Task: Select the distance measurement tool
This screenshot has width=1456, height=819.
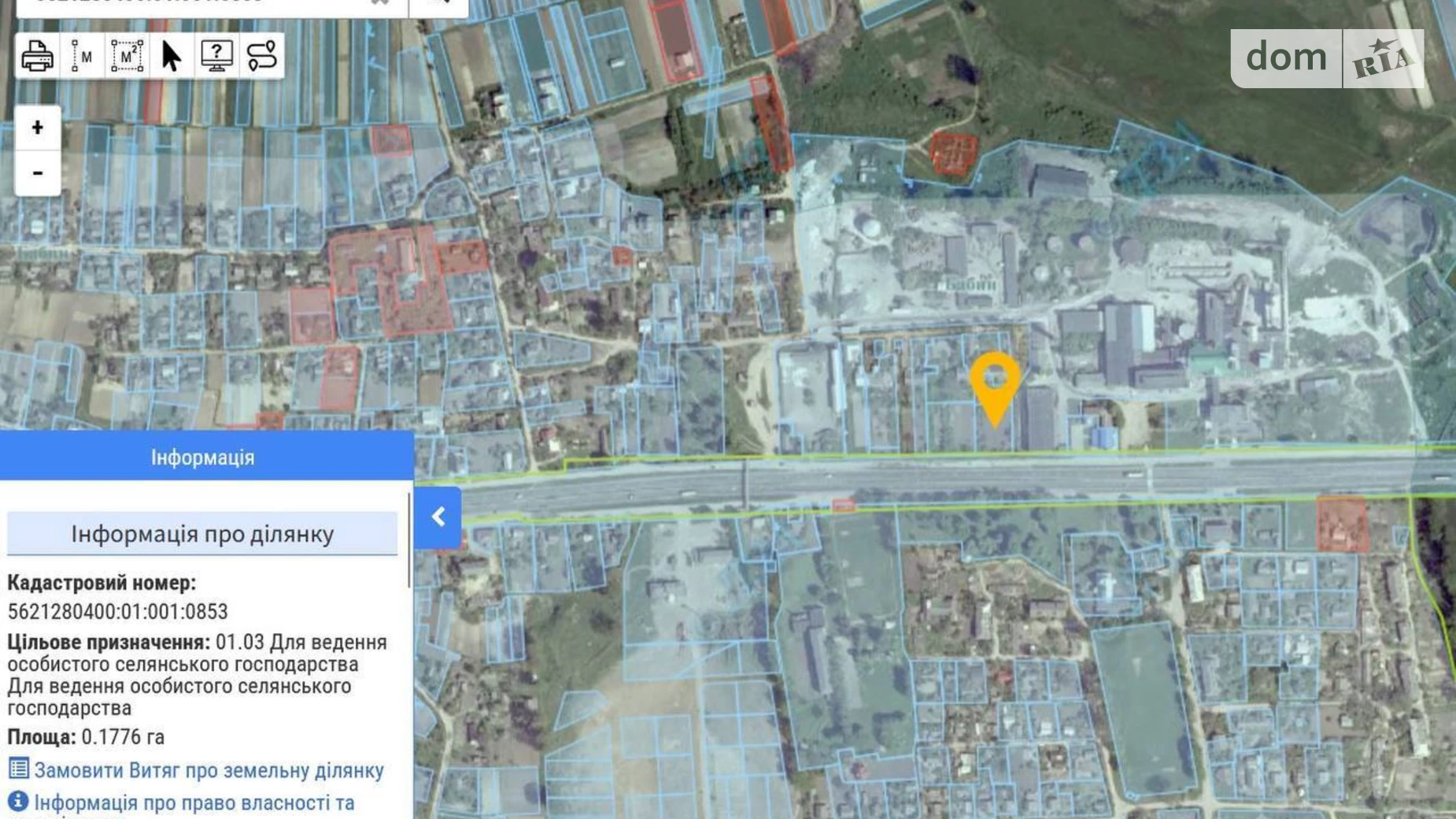Action: point(82,57)
